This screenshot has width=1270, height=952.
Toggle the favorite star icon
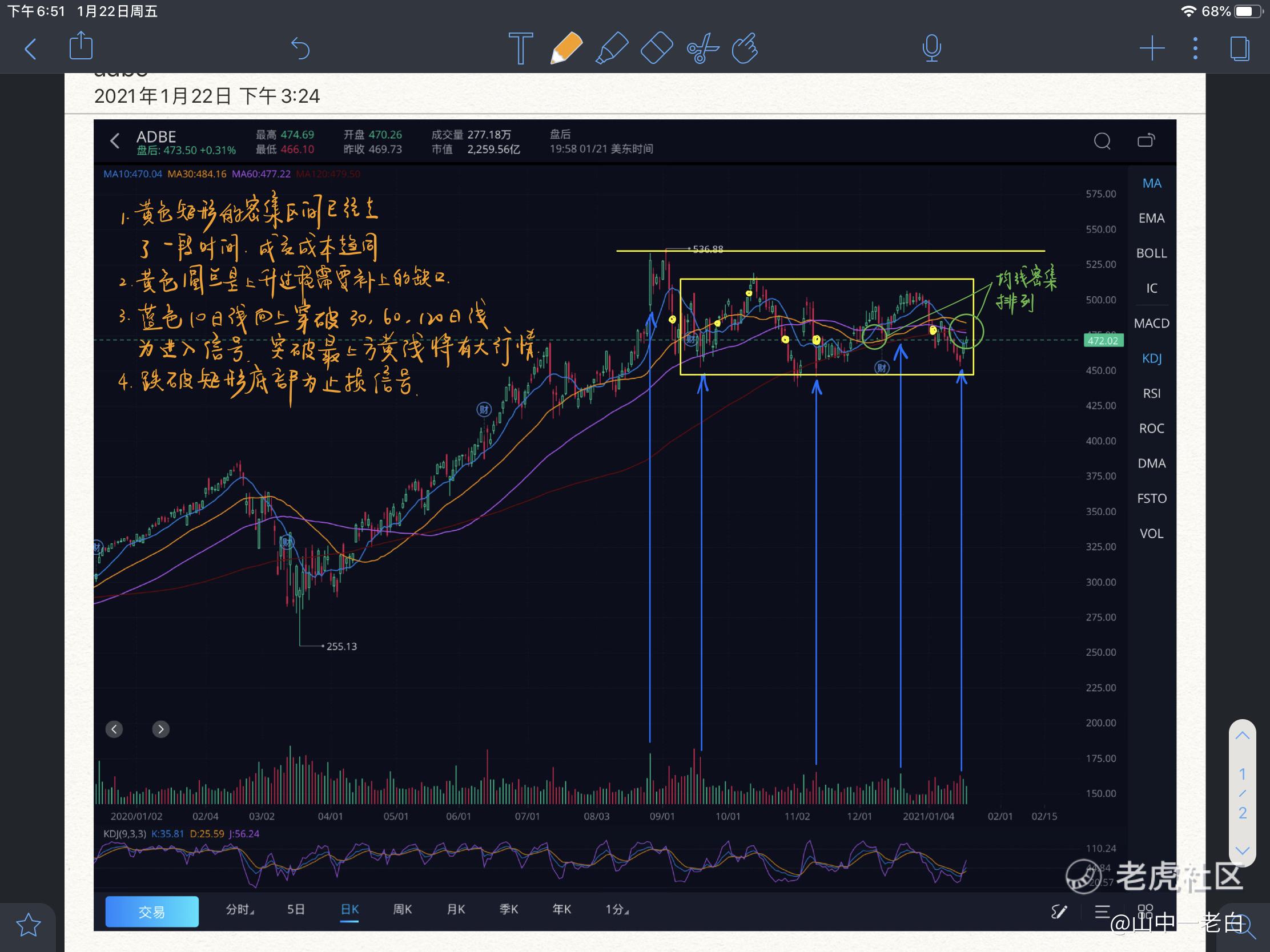tap(28, 925)
